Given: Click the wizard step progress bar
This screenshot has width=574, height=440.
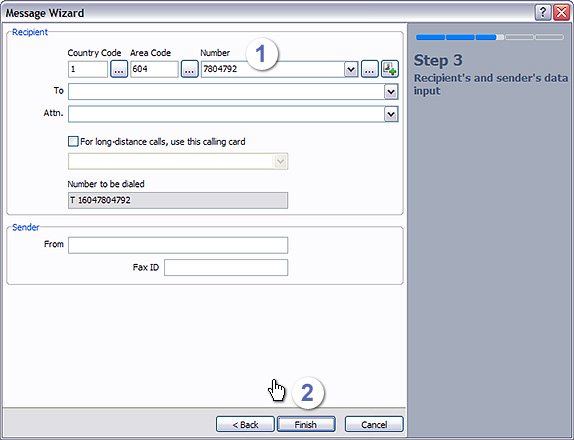Looking at the screenshot, I should pyautogui.click(x=489, y=37).
